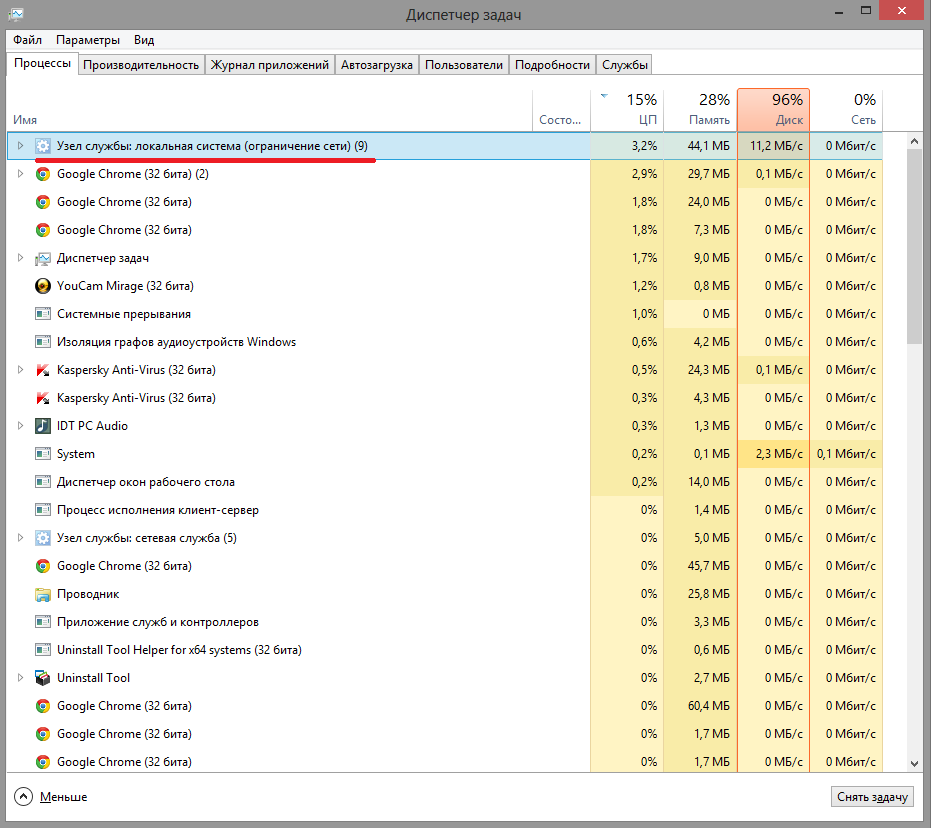Screen dimensions: 931x828
Task: Click the scrollbar up arrow
Action: (x=914, y=141)
